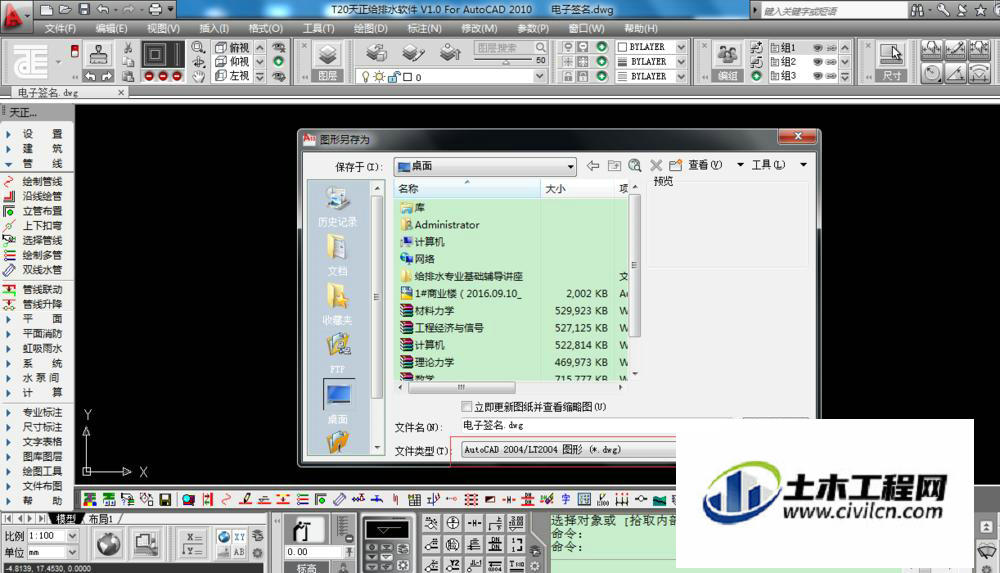Open the 单位 mm unit dropdown
Image resolution: width=1000 pixels, height=573 pixels.
(72, 552)
